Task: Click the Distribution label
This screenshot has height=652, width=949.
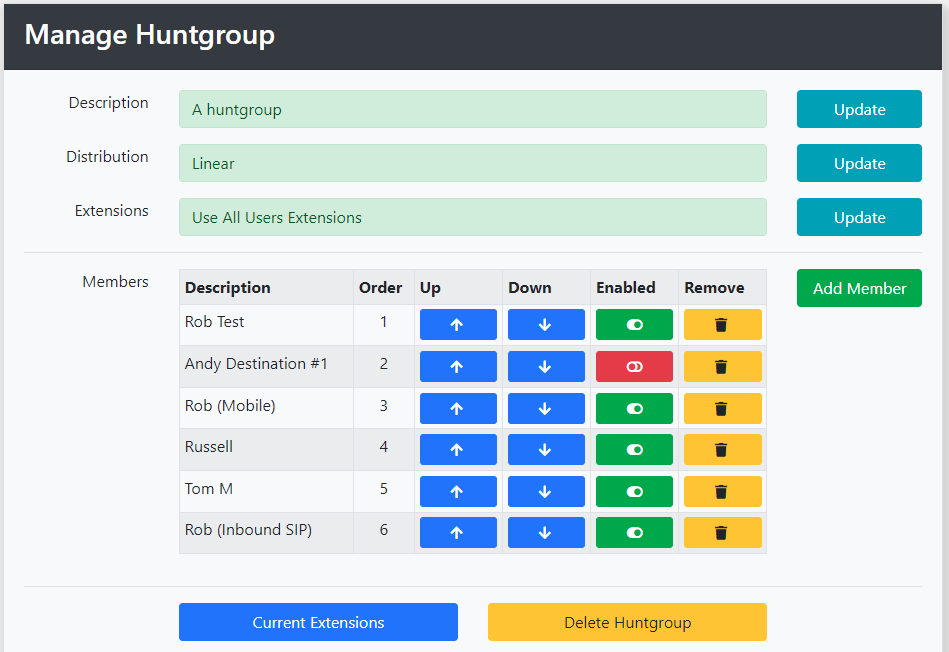Action: (107, 157)
